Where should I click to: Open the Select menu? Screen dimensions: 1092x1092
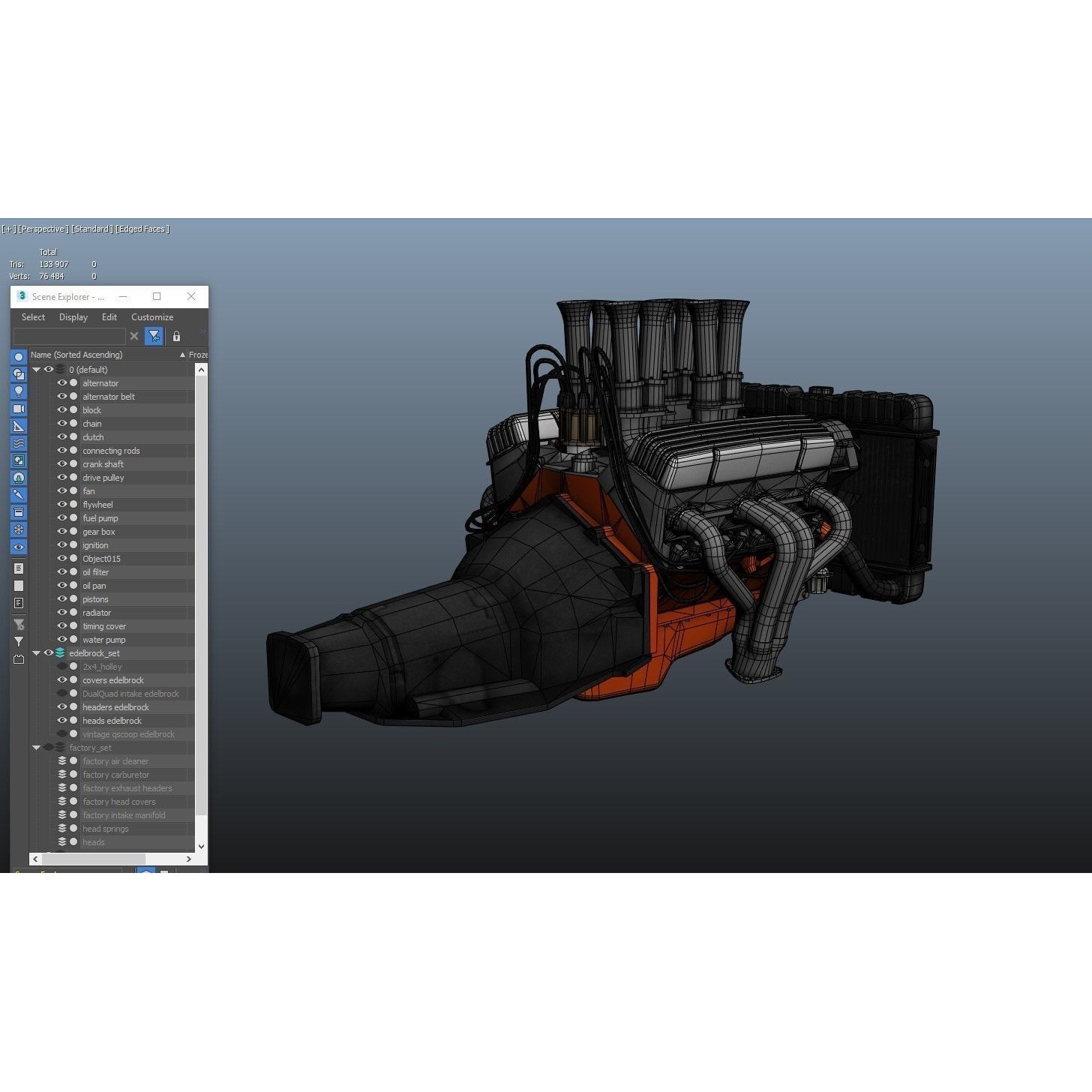[x=33, y=317]
